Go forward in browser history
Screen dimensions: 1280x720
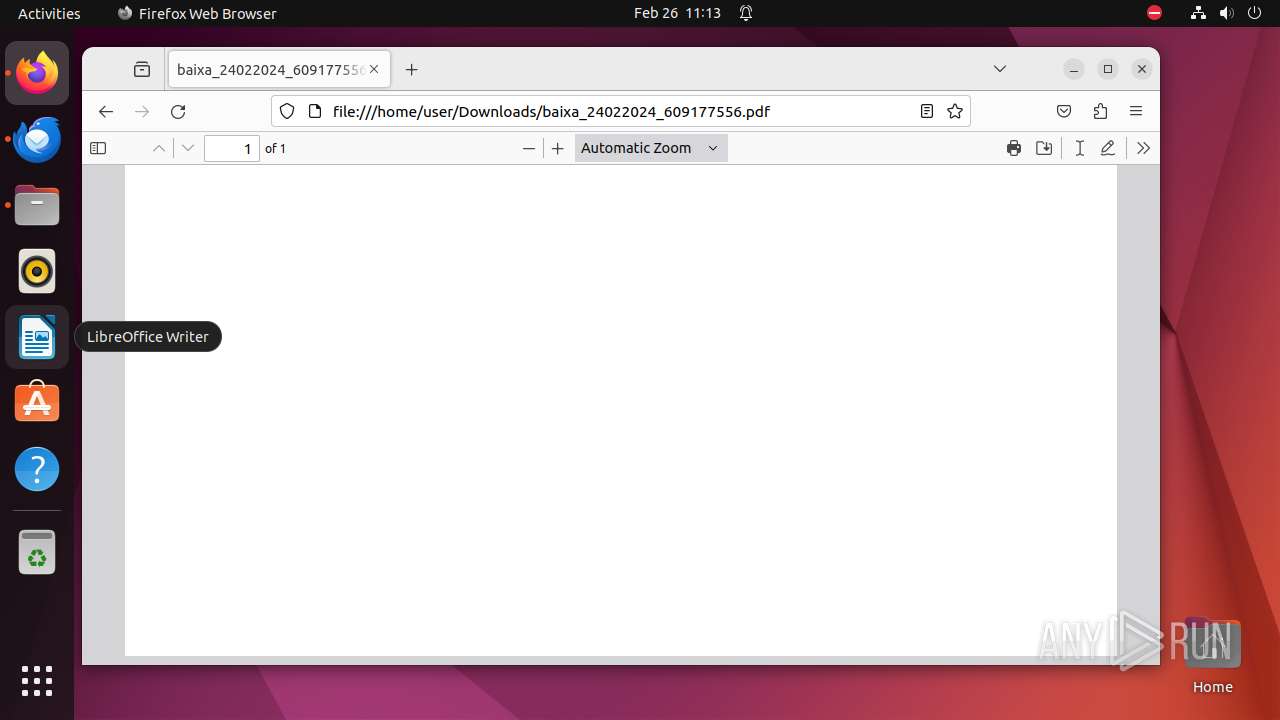(x=142, y=111)
